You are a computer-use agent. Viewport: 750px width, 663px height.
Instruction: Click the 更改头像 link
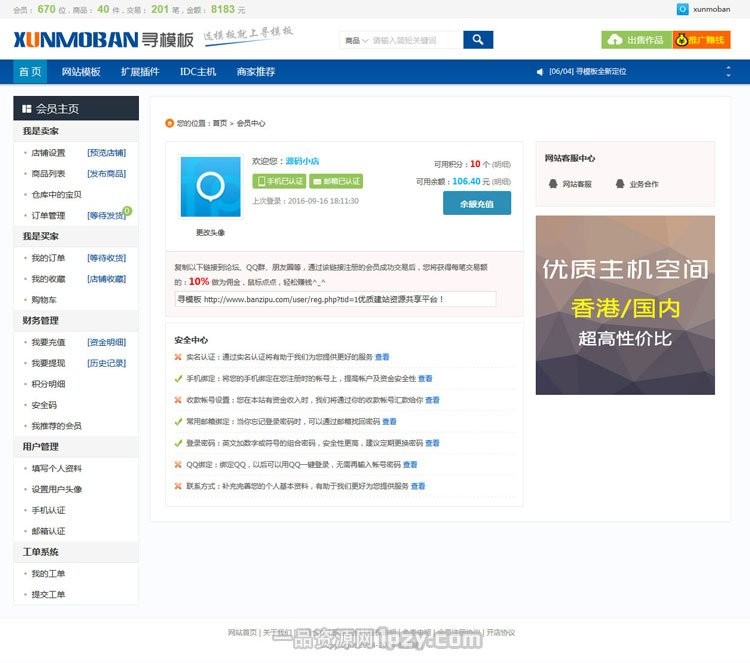[210, 232]
